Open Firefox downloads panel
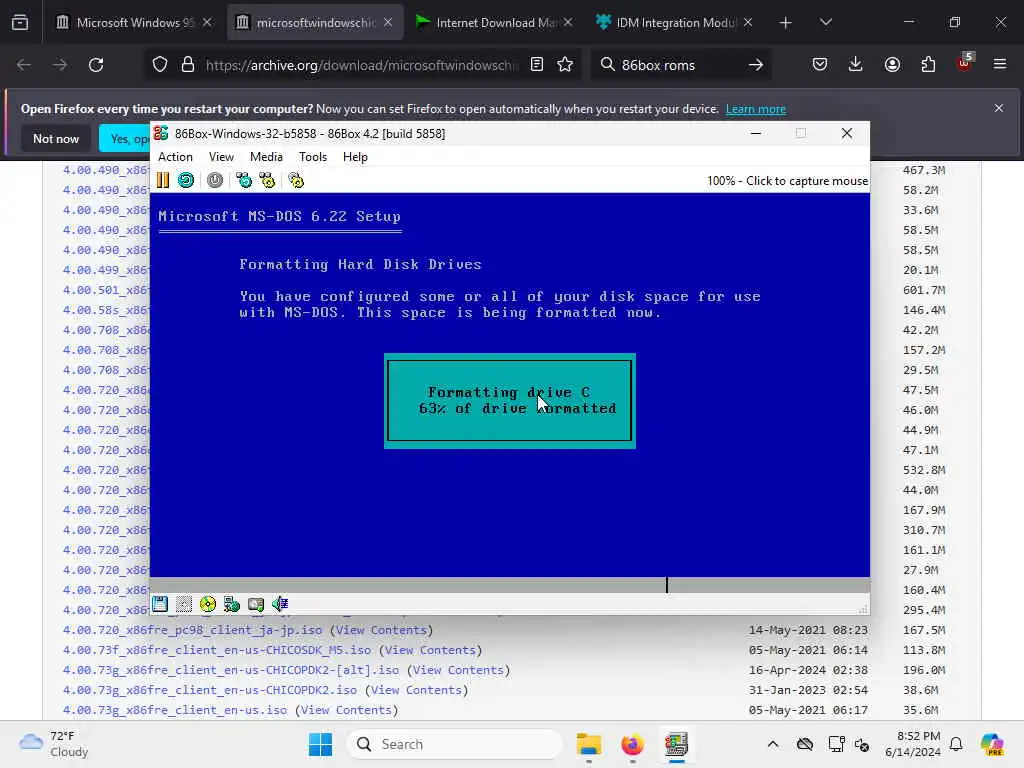1024x768 pixels. click(x=856, y=65)
